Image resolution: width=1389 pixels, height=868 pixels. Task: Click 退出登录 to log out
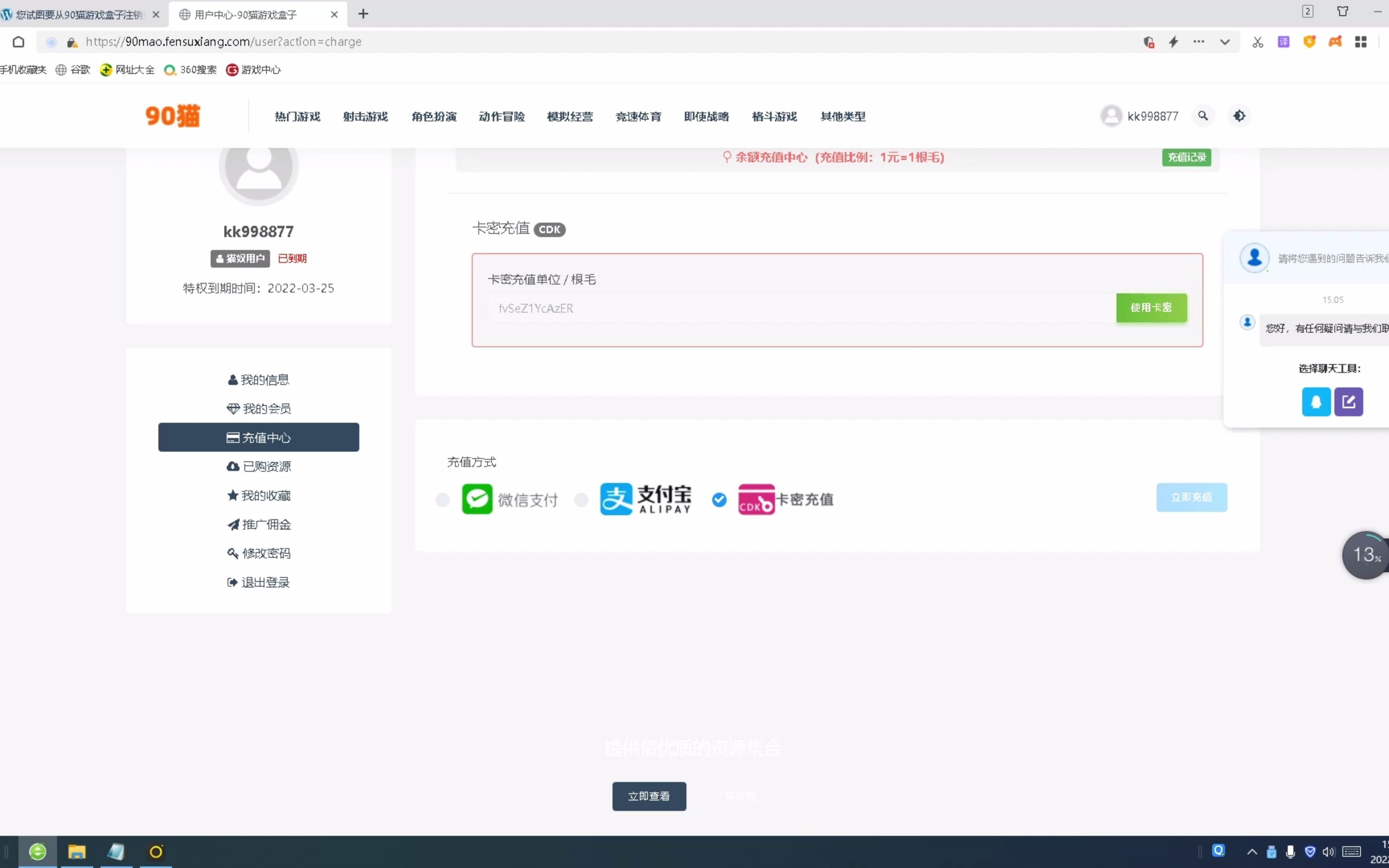[258, 582]
